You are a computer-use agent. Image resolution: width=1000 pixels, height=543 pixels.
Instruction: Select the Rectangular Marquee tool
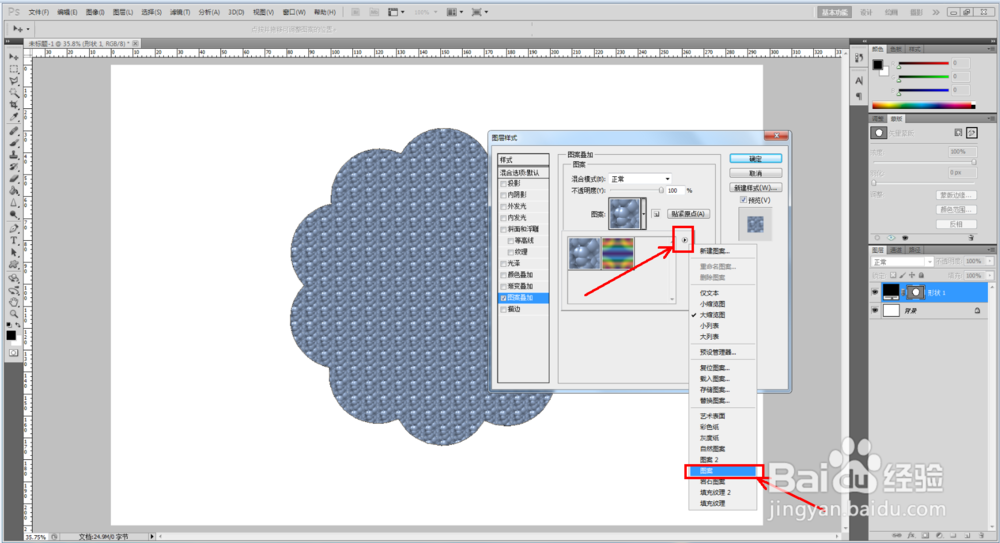(x=13, y=69)
